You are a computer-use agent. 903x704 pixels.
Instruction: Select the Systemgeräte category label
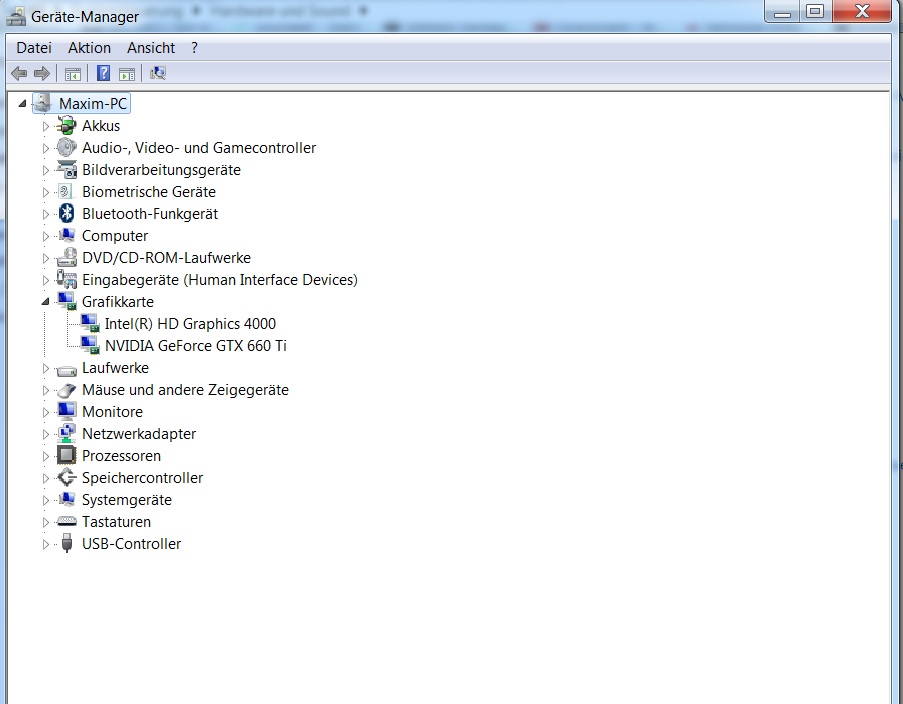pos(127,499)
